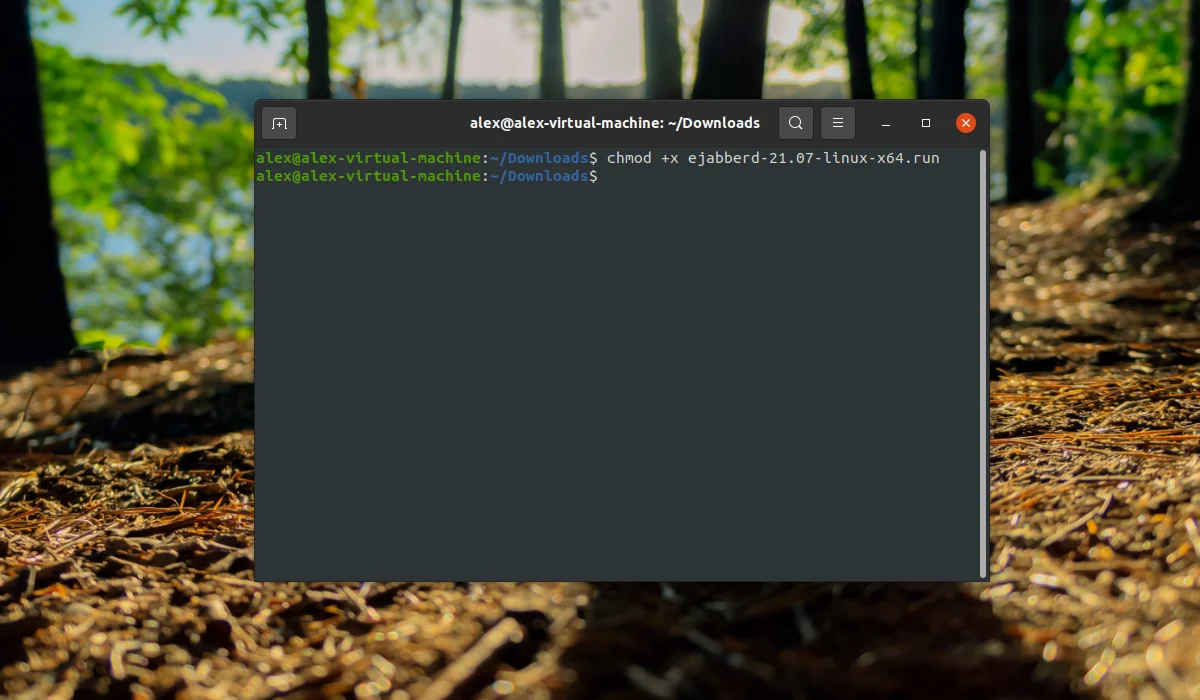
Task: Maximize the terminal window
Action: click(926, 123)
